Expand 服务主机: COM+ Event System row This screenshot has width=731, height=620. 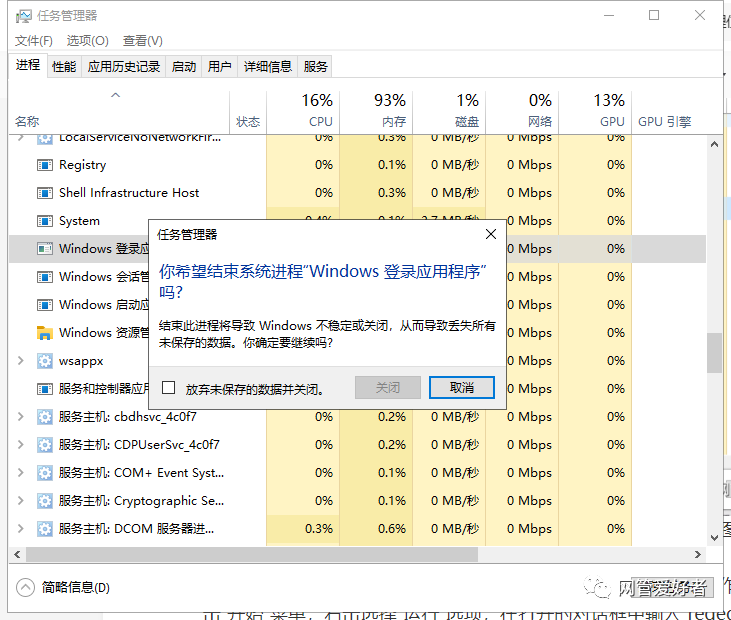pyautogui.click(x=21, y=473)
